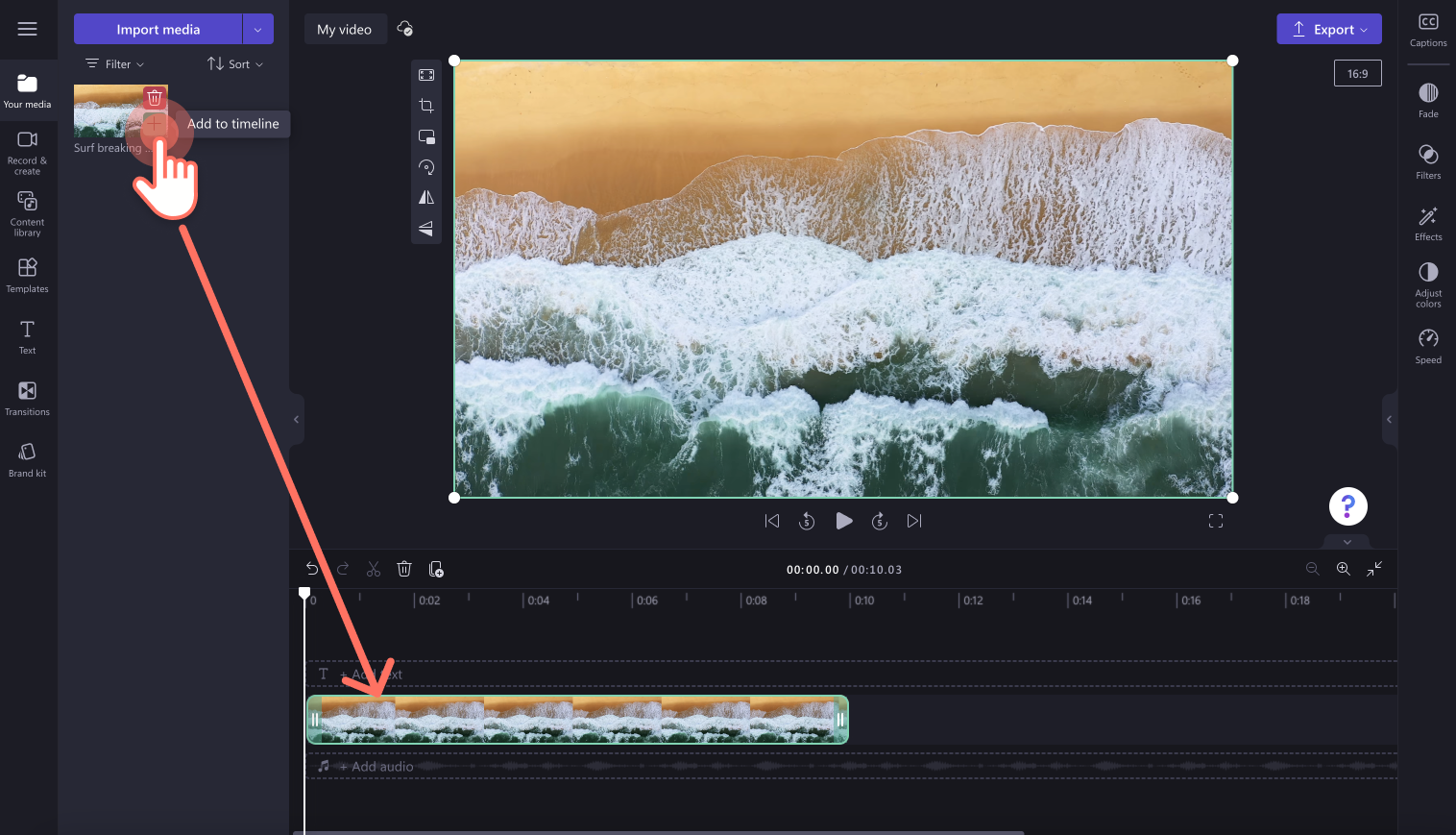Open the Your media tab
The height and width of the screenshot is (835, 1456).
pyautogui.click(x=27, y=90)
